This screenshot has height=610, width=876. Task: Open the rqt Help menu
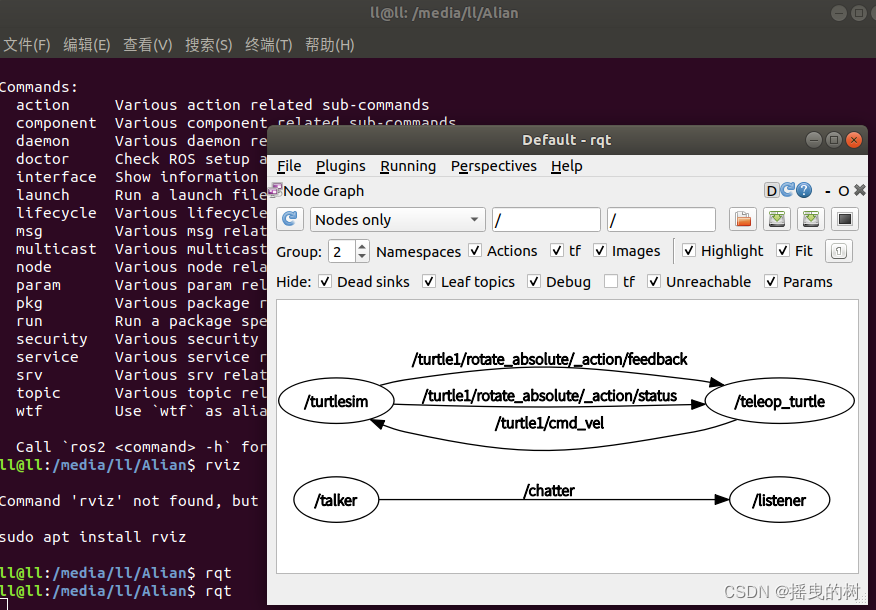(566, 166)
